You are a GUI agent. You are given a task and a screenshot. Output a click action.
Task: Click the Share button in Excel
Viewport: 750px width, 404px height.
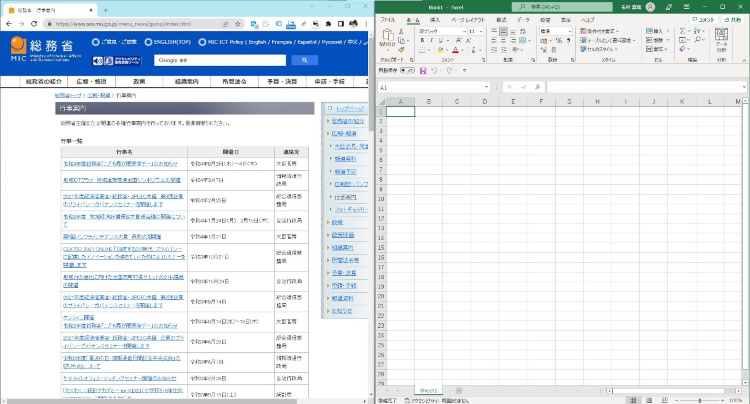click(732, 20)
